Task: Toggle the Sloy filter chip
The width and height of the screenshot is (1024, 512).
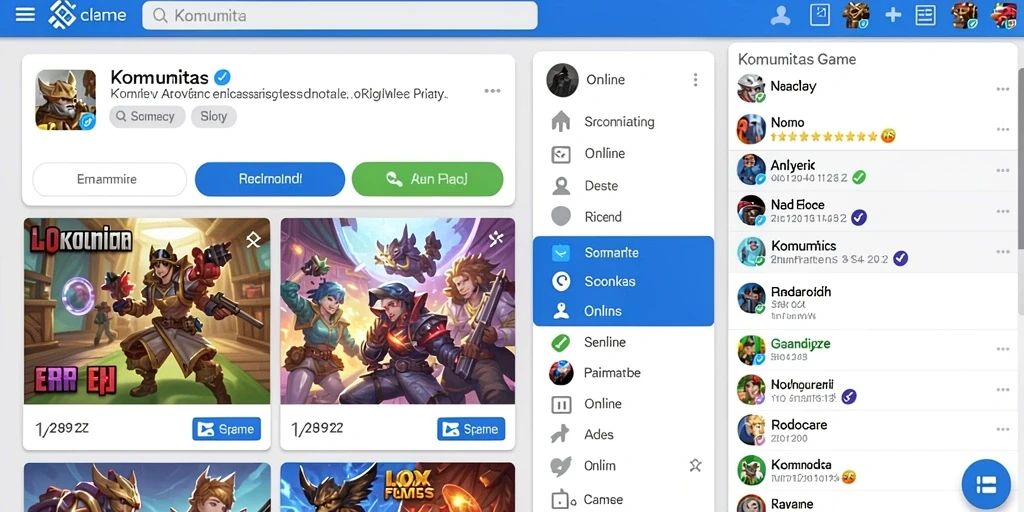Action: 214,117
